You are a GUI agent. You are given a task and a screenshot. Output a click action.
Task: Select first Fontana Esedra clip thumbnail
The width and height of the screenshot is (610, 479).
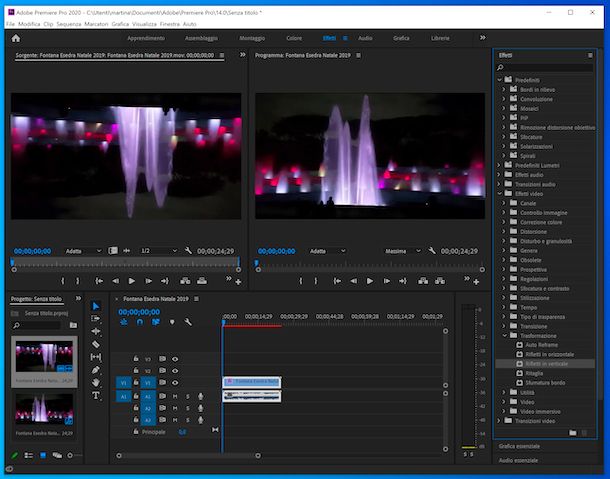[44, 356]
